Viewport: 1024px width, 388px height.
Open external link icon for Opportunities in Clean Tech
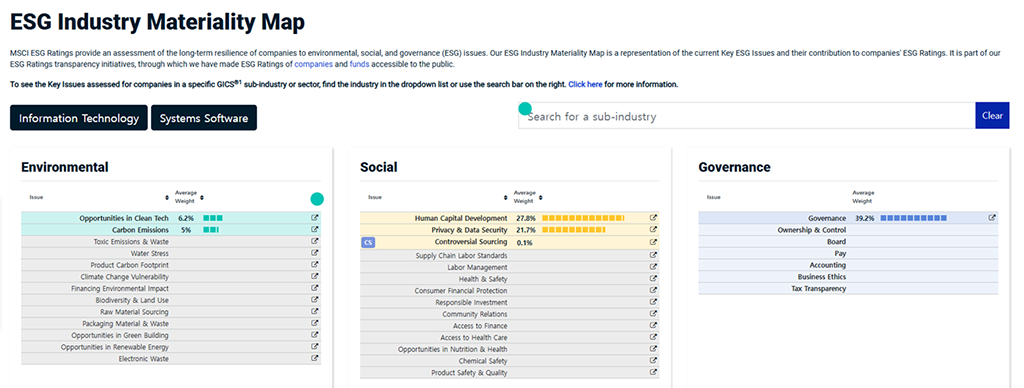(x=315, y=218)
